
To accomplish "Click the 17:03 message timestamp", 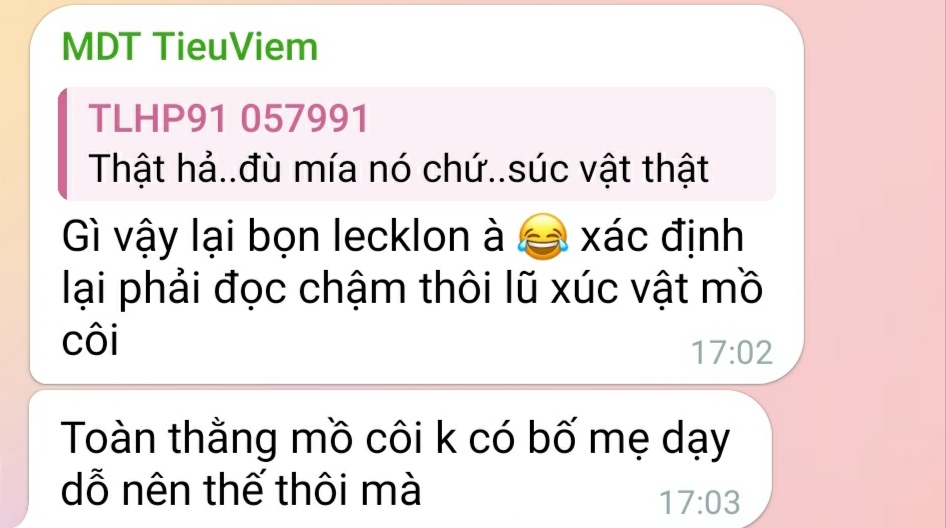I will (x=700, y=502).
